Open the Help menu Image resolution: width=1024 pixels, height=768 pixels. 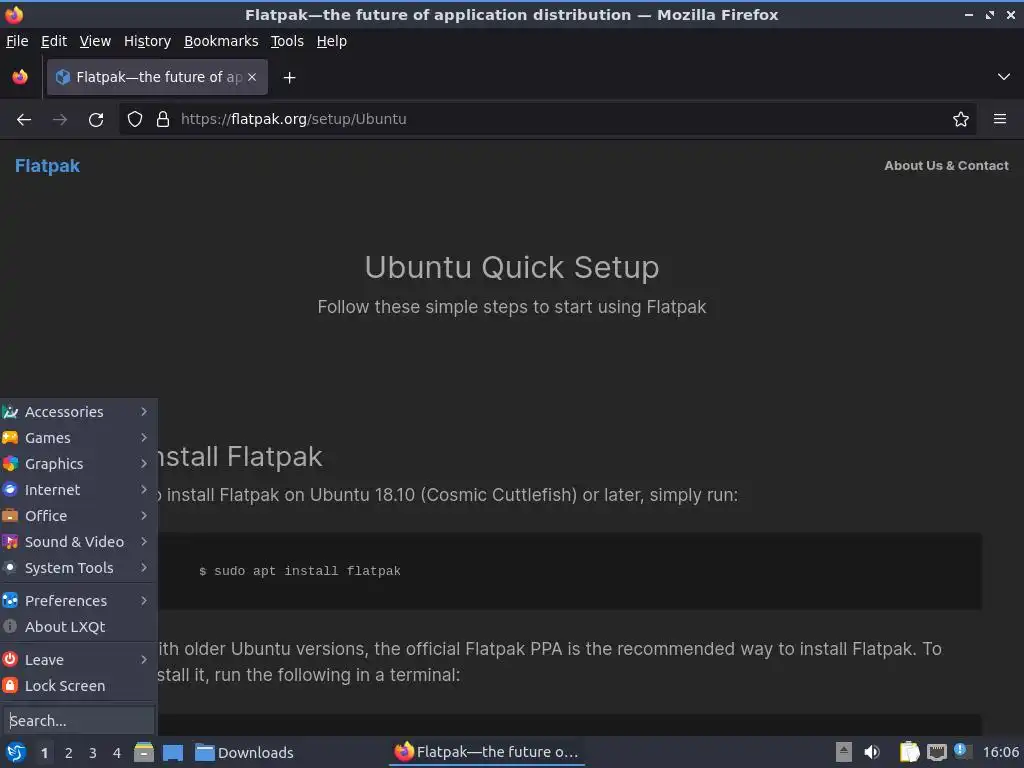pos(332,41)
